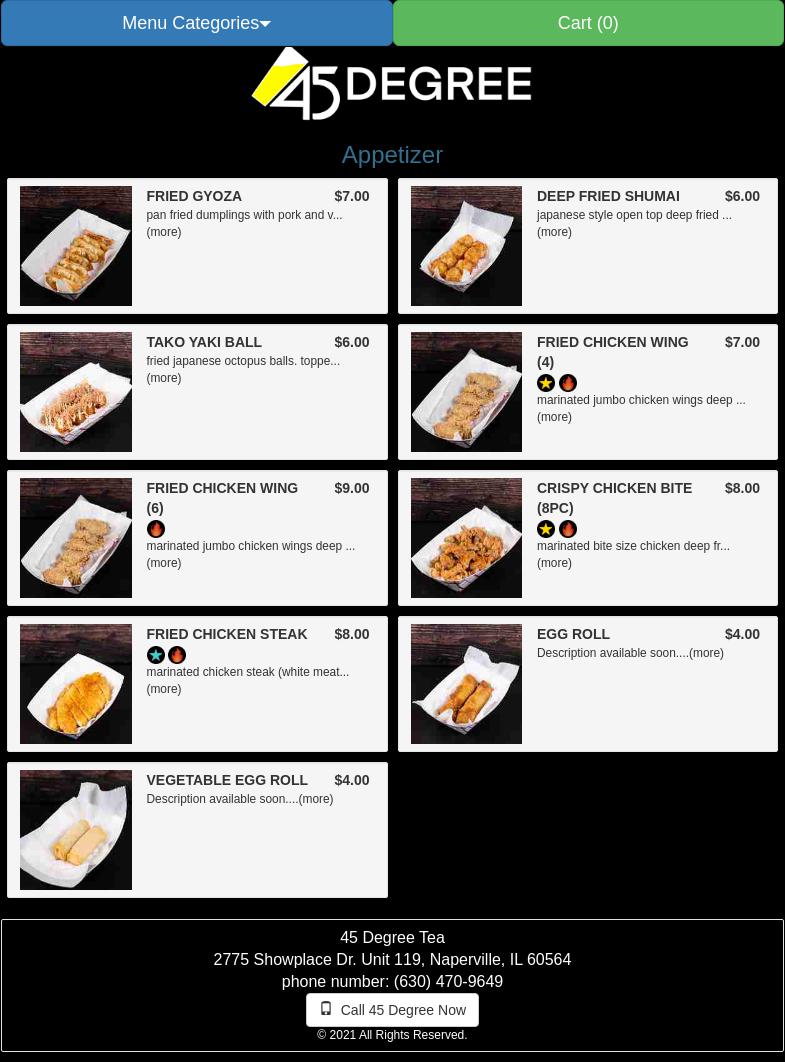Viewport: 785px width, 1062px height.
Task: Expand Tako Yaki Ball description (more)
Action: 164,378
